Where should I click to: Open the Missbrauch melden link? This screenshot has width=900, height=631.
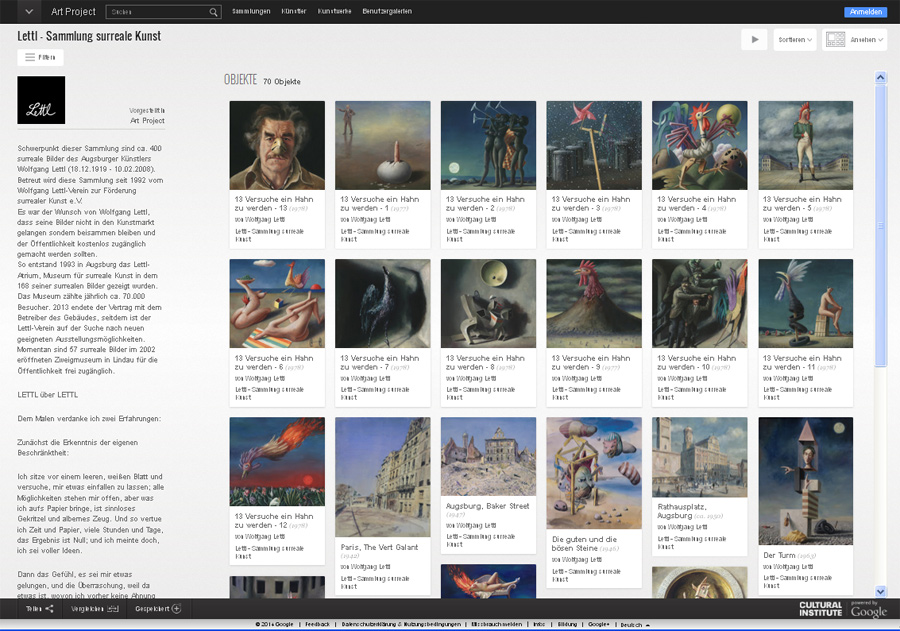[x=496, y=624]
